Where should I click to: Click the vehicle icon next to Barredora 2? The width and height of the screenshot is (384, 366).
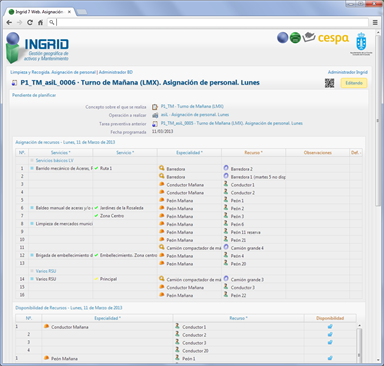[x=226, y=168]
